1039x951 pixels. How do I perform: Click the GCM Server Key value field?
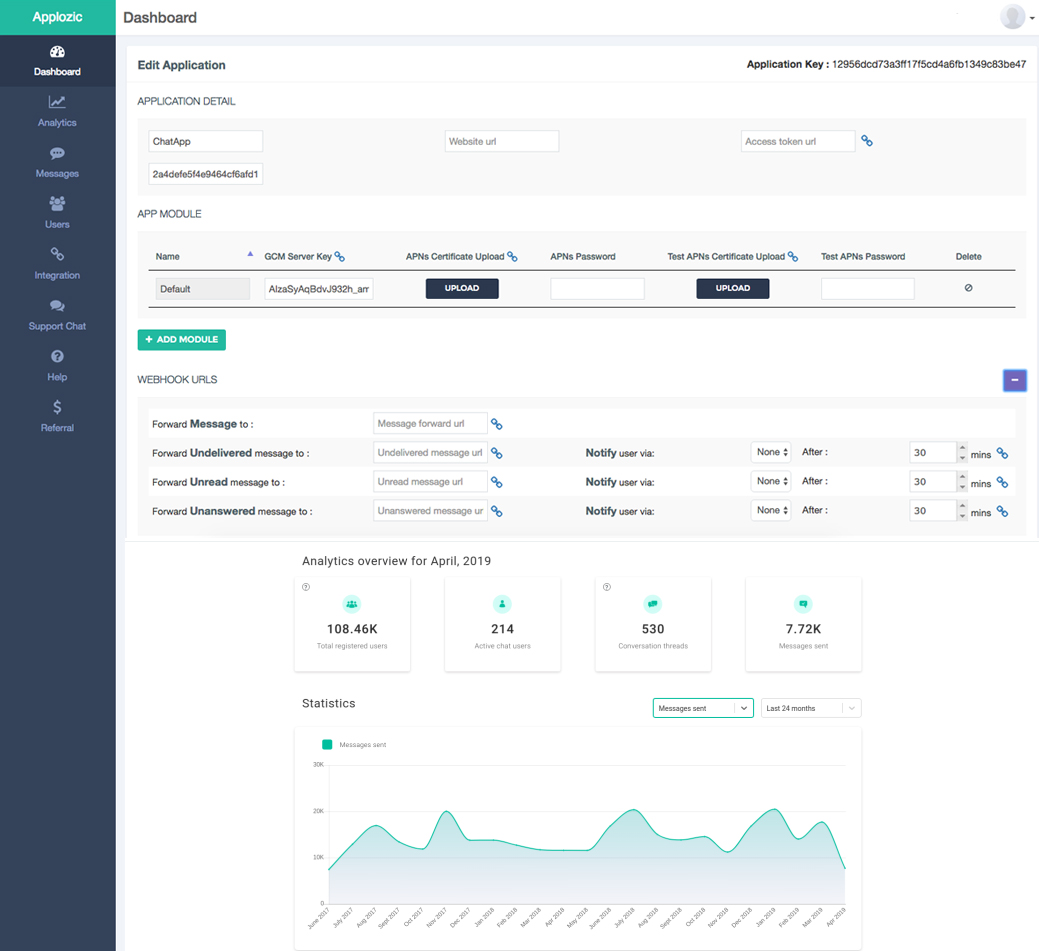[x=319, y=289]
